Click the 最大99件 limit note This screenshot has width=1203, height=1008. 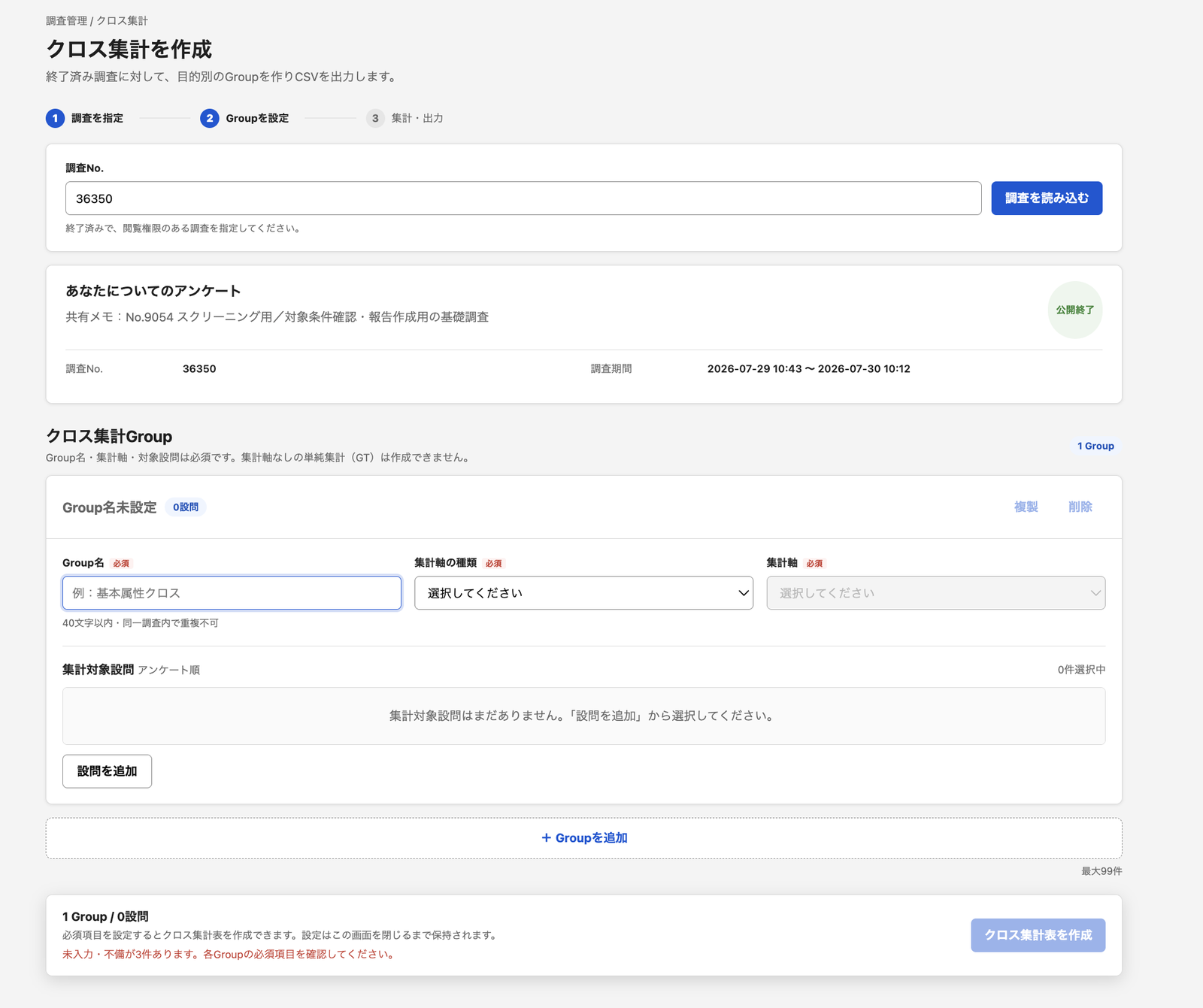coord(1101,871)
